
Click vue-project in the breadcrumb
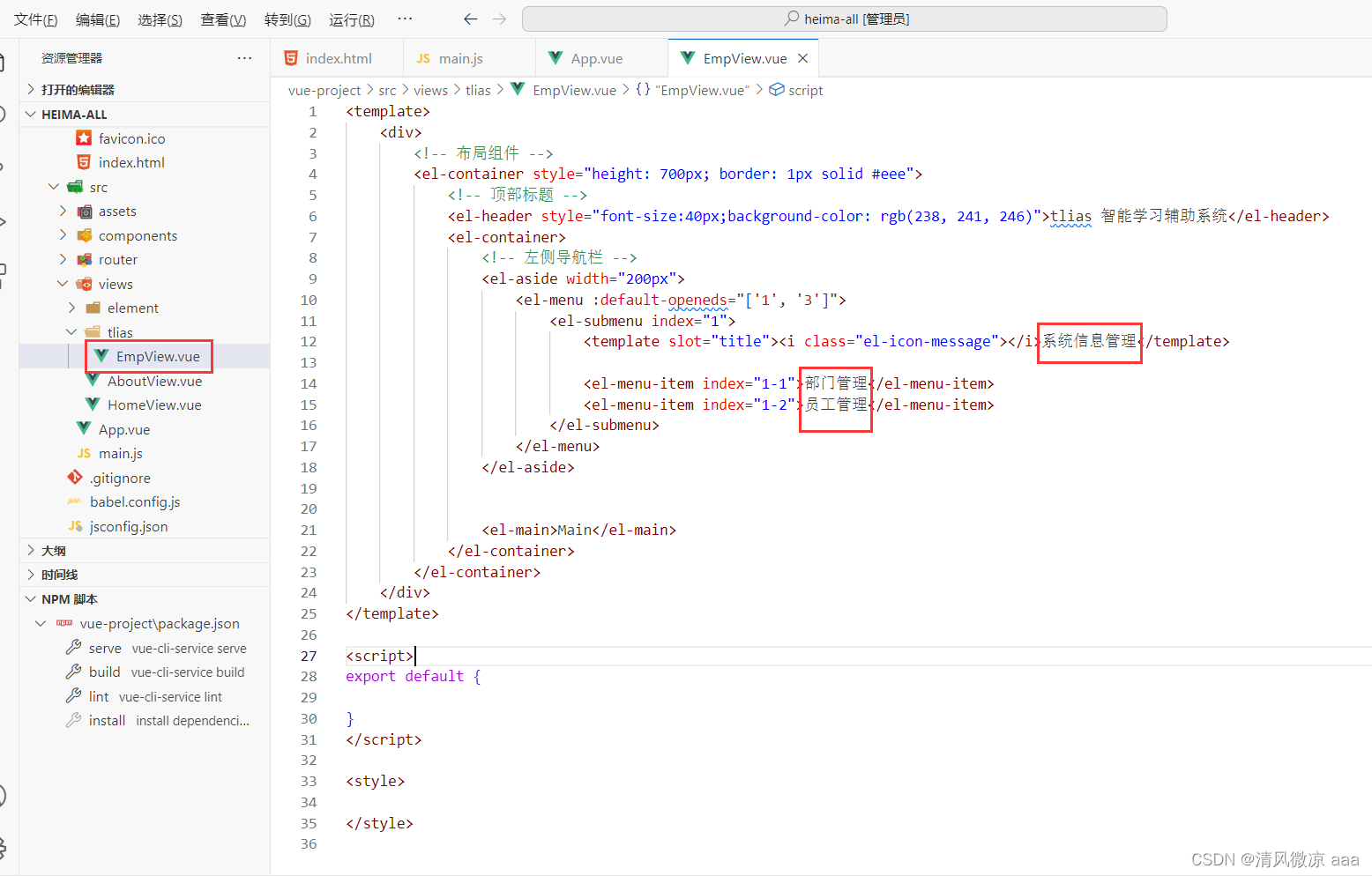(324, 90)
